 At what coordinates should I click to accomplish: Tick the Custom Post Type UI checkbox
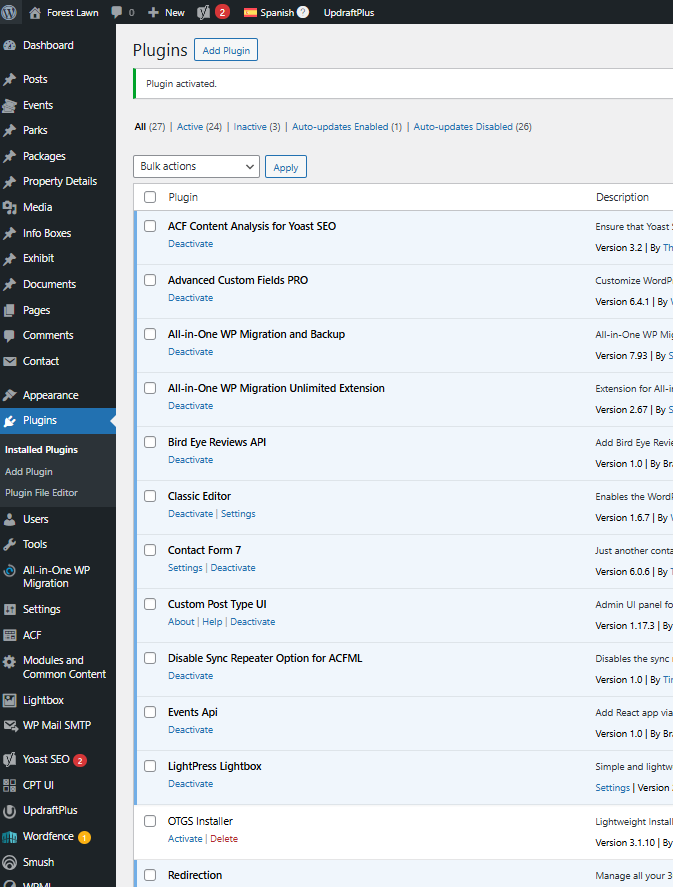(x=150, y=604)
